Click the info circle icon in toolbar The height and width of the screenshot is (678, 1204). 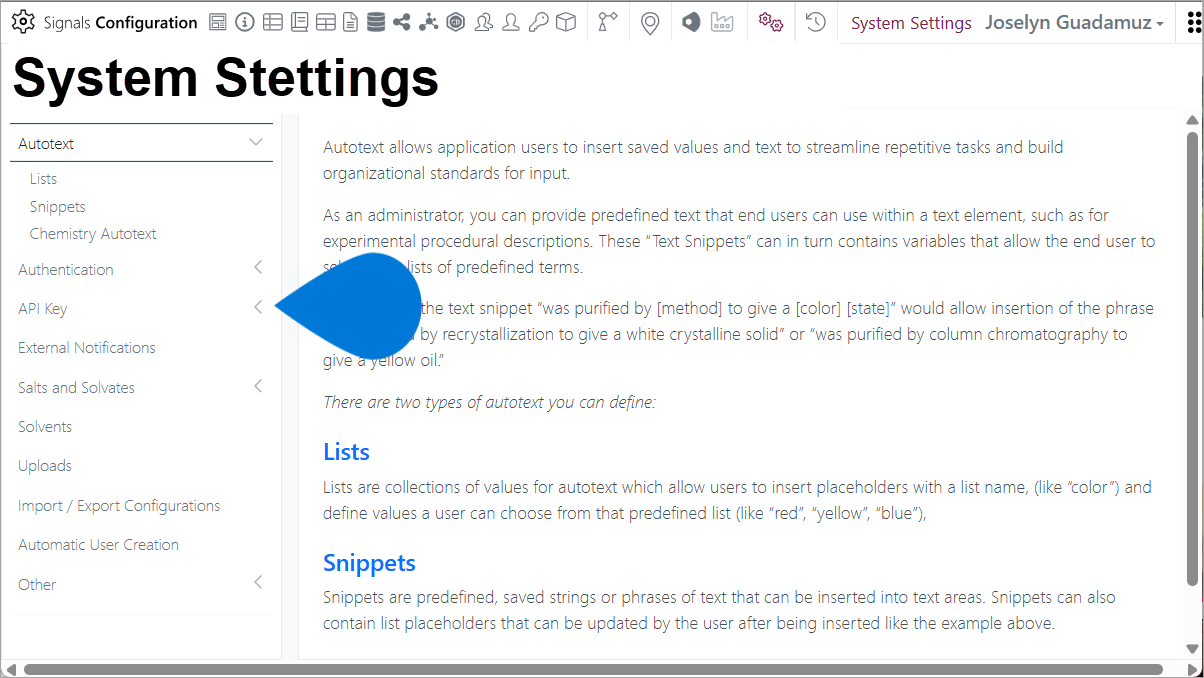click(244, 22)
